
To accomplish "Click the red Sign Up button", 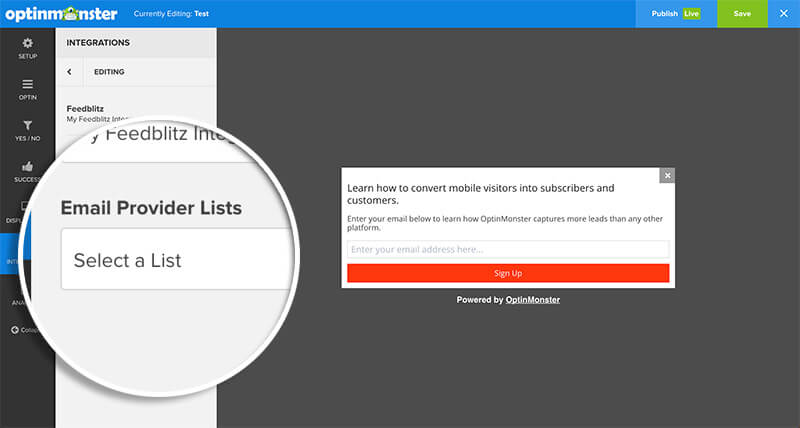I will click(508, 273).
